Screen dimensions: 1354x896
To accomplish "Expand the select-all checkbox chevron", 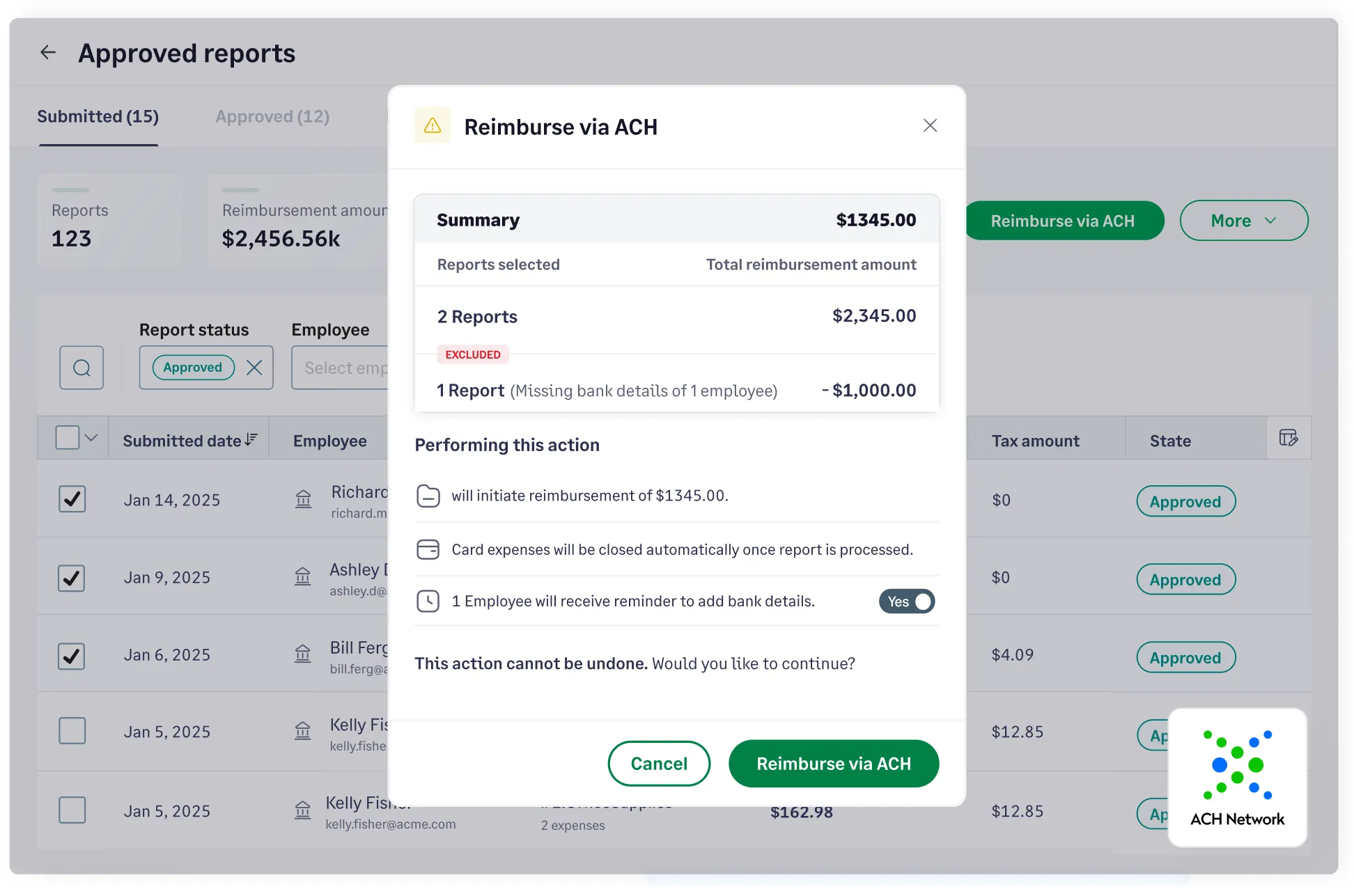I will (x=91, y=437).
